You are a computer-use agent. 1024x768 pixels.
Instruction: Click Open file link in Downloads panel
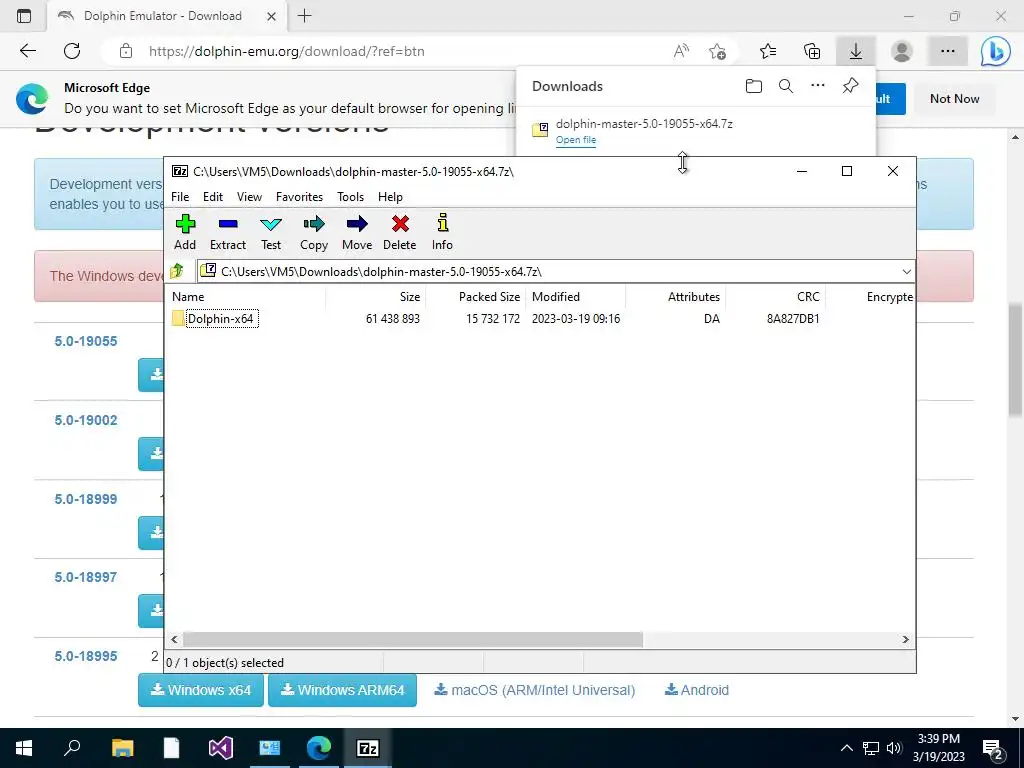pos(575,140)
